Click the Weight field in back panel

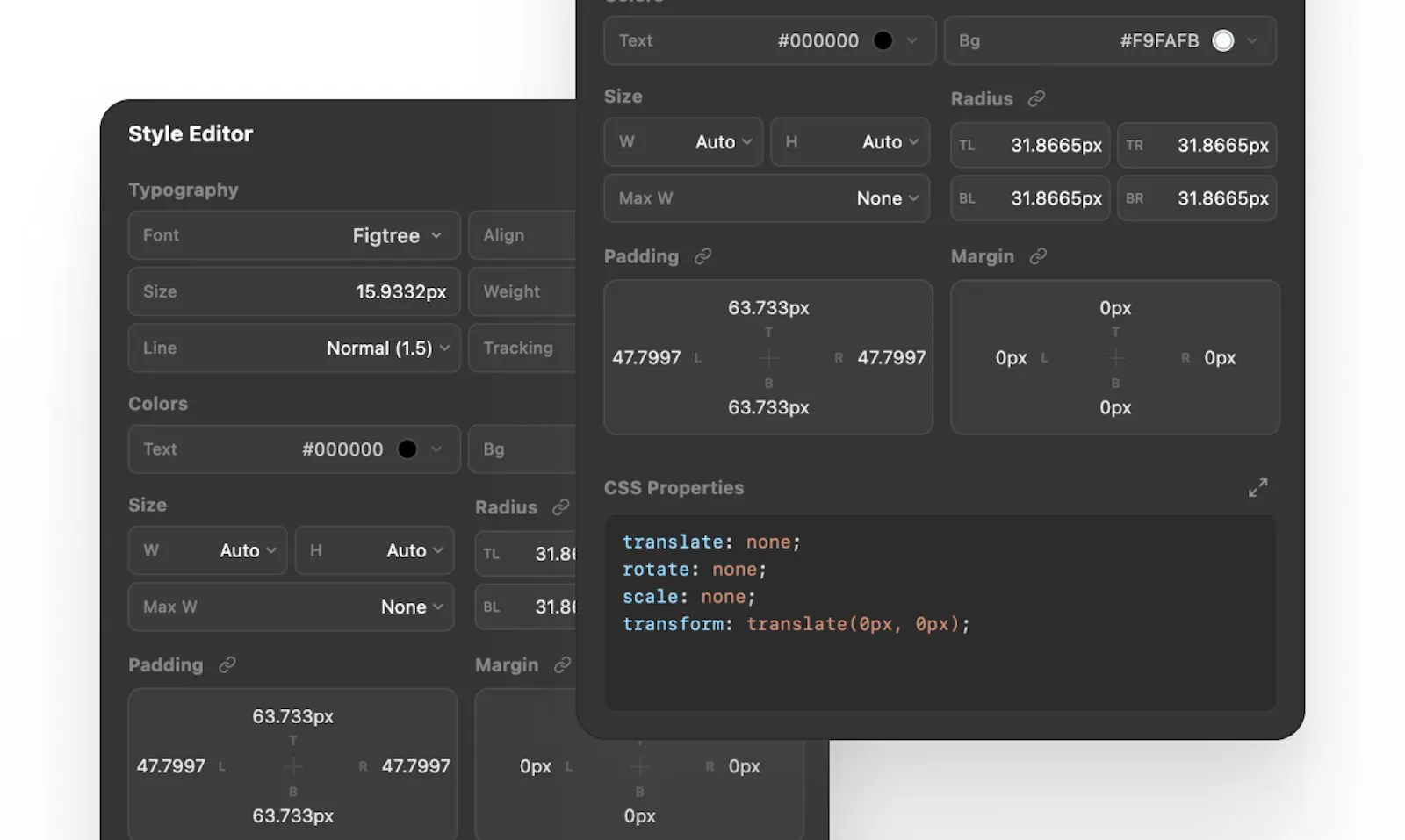pos(522,291)
